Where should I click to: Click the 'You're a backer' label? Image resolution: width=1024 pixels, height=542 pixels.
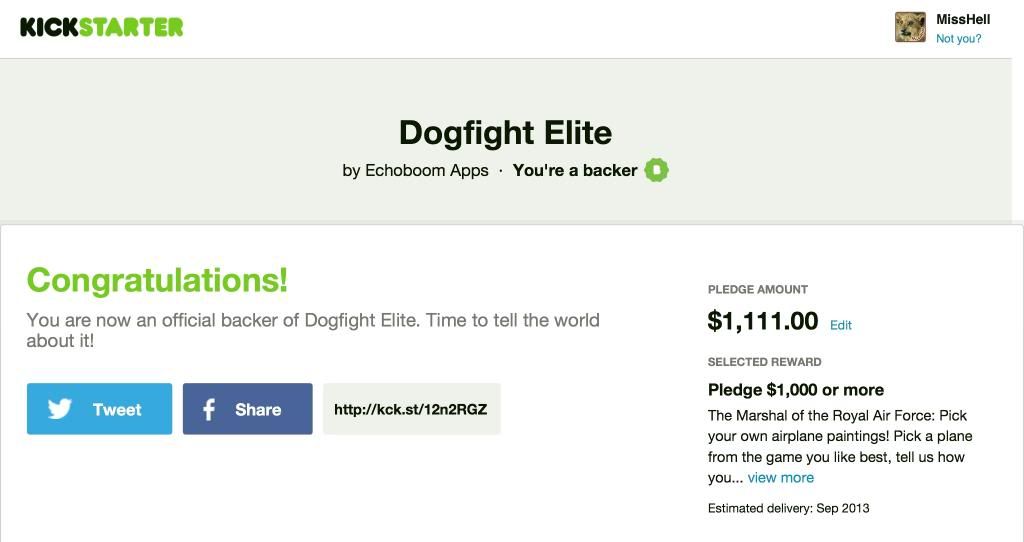coord(575,171)
